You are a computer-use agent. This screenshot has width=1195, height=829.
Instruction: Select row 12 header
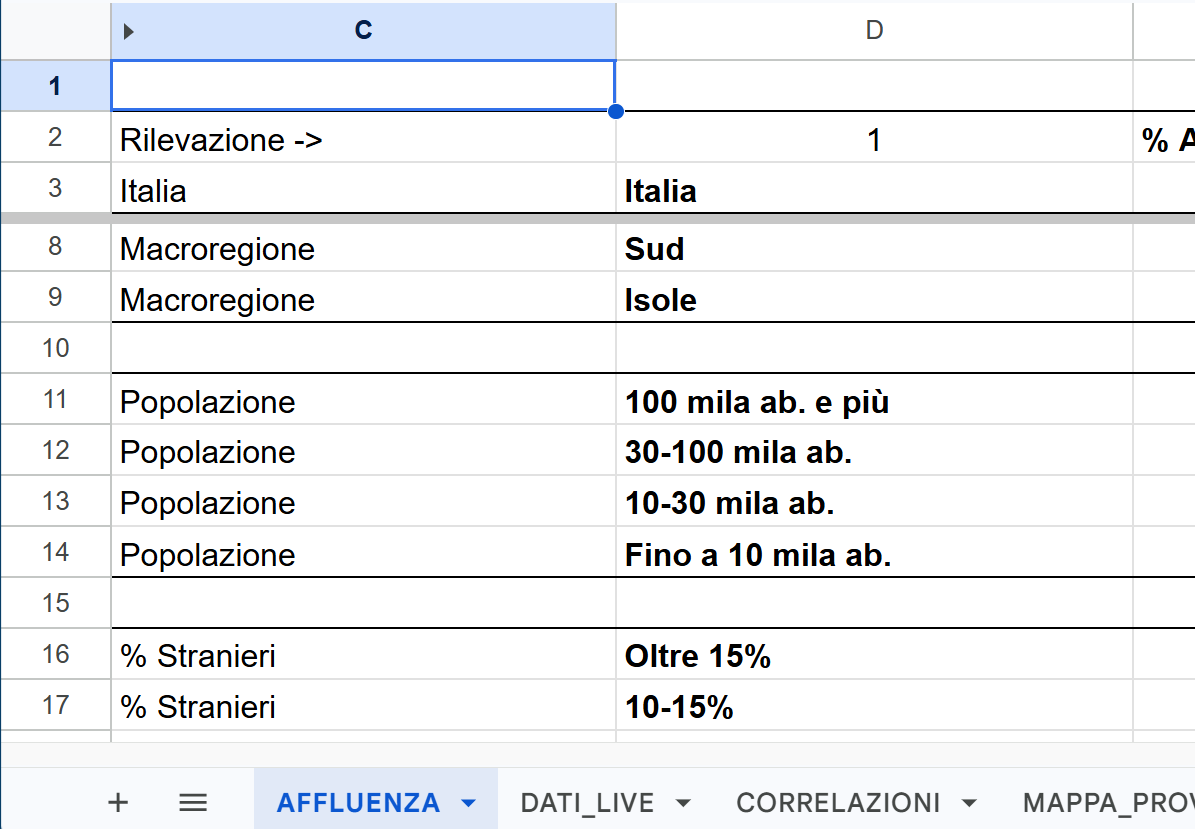[x=55, y=450]
